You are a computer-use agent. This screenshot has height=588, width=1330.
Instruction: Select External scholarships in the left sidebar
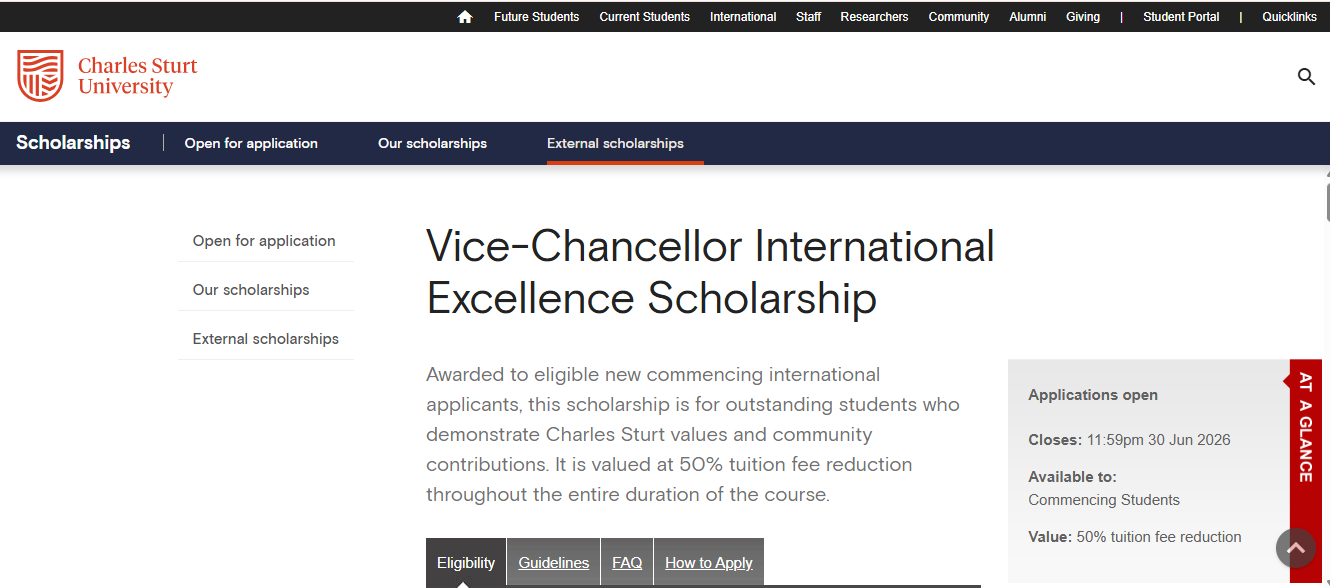coord(265,338)
